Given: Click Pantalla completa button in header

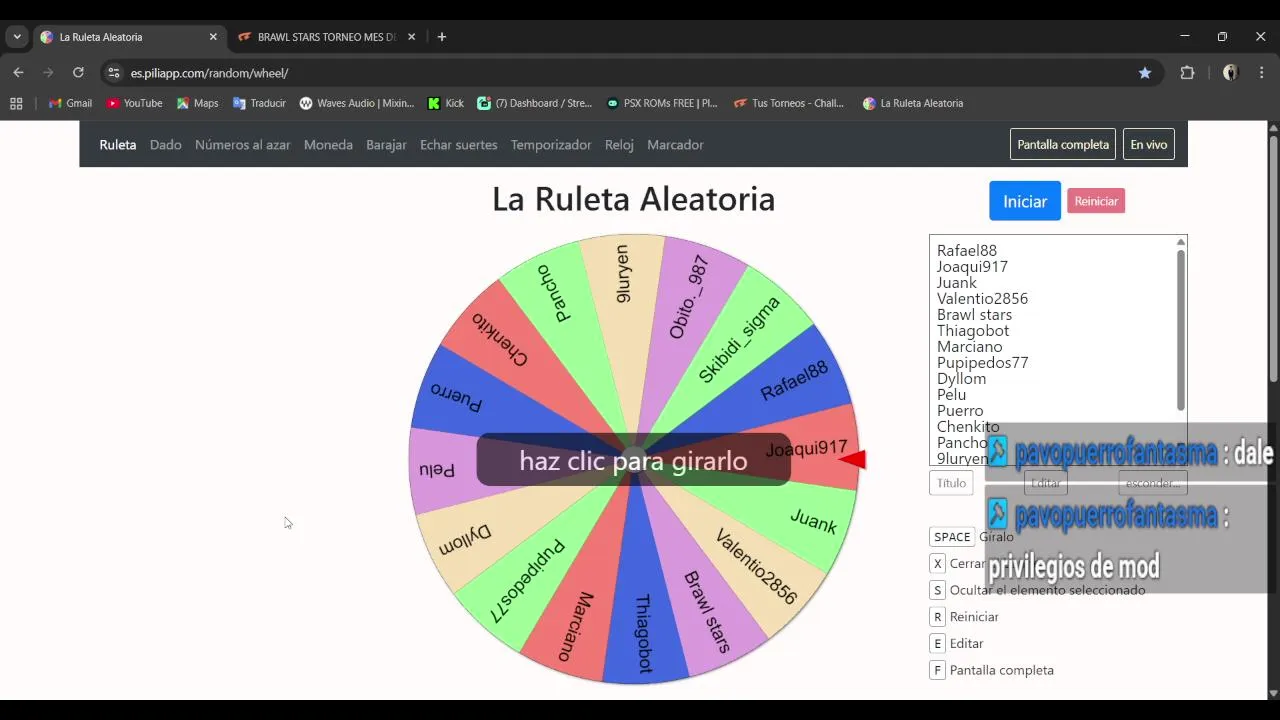Looking at the screenshot, I should pyautogui.click(x=1063, y=145).
